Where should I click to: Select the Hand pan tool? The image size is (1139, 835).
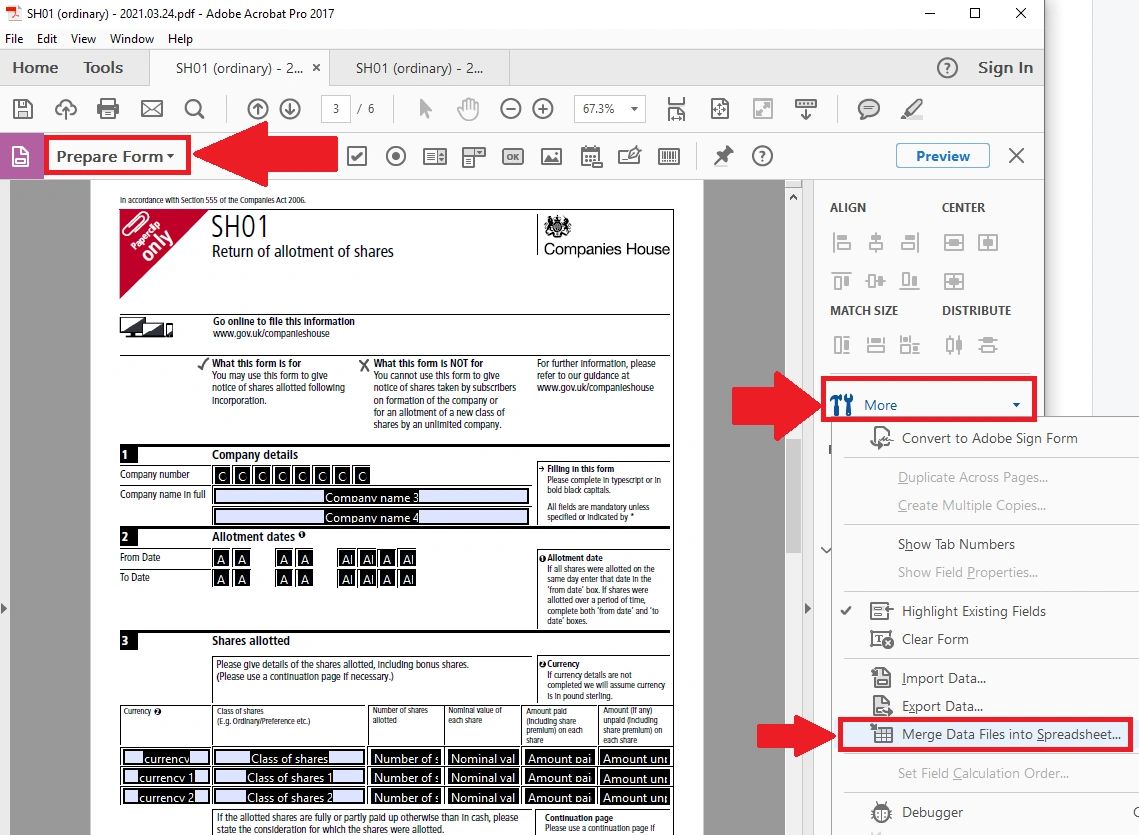tap(469, 109)
